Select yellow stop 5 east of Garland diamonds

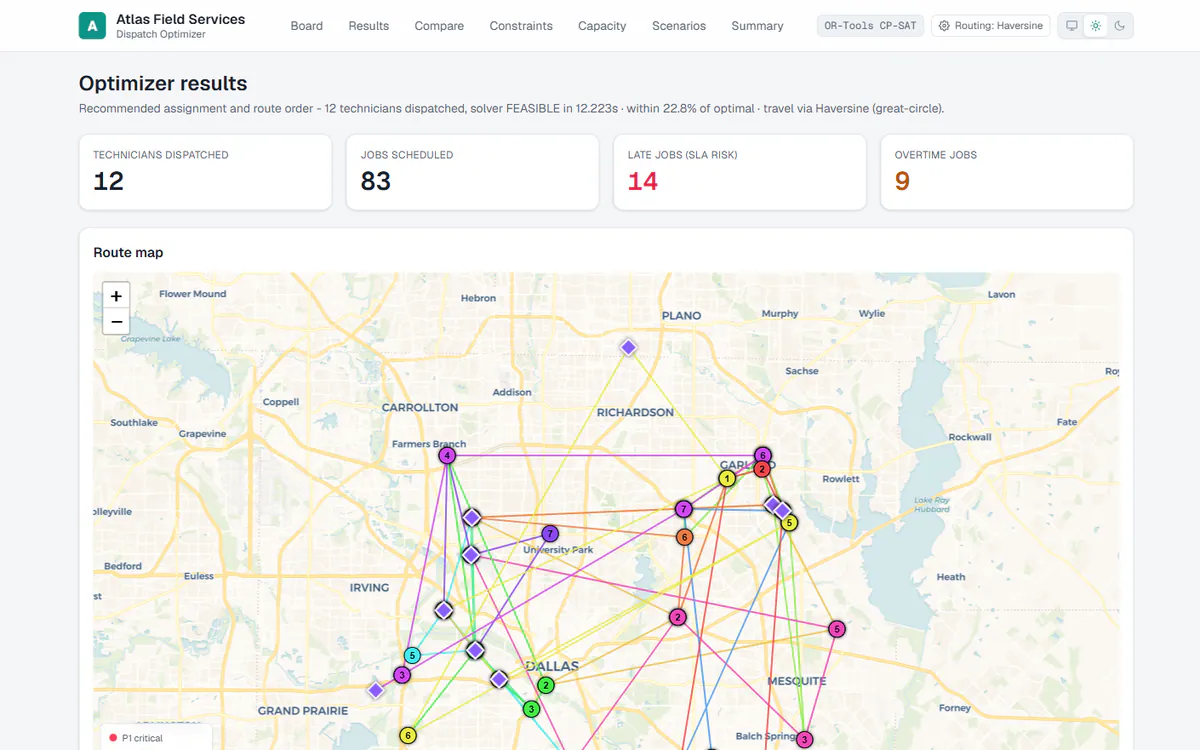coord(789,522)
